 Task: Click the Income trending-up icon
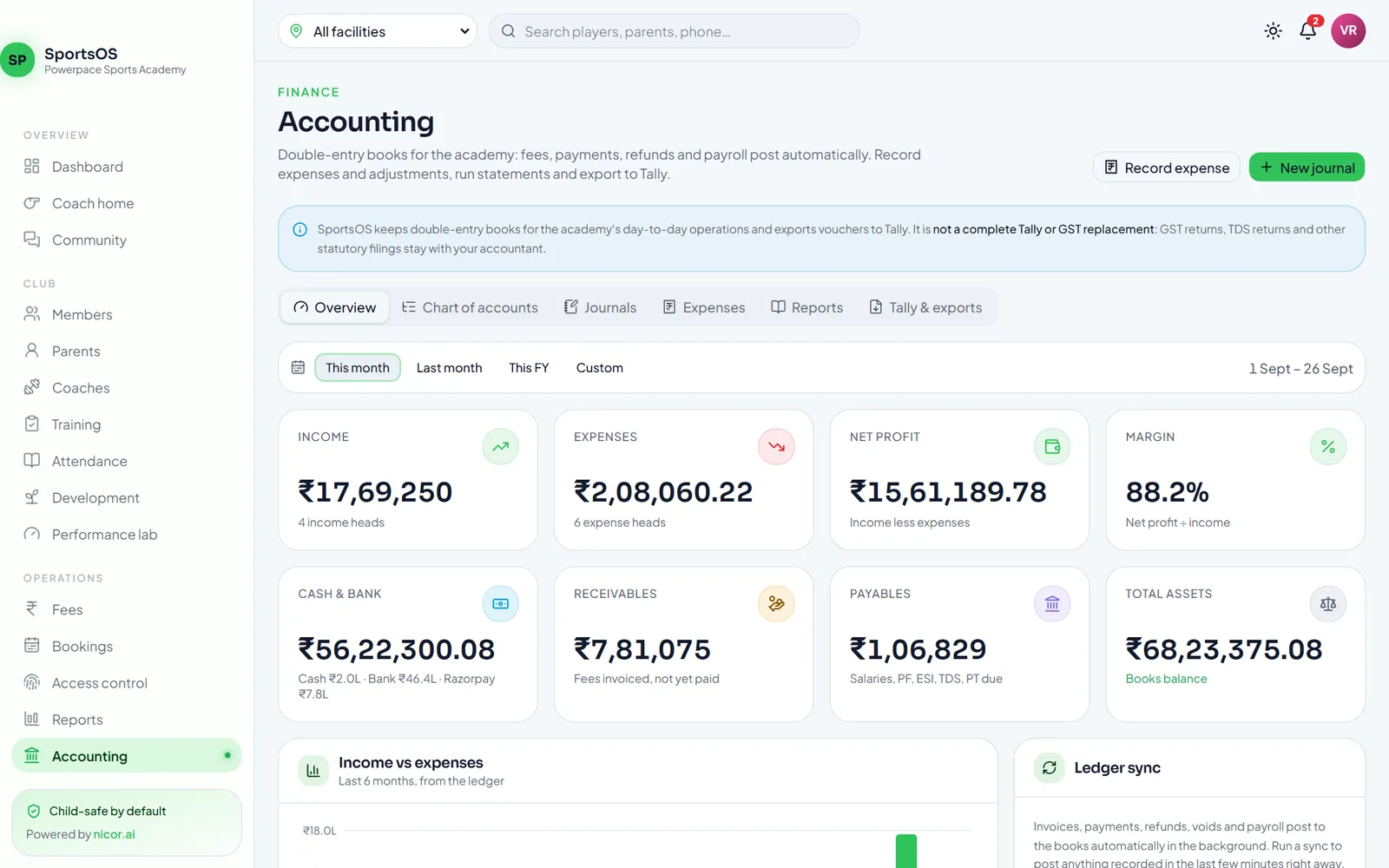tap(501, 447)
